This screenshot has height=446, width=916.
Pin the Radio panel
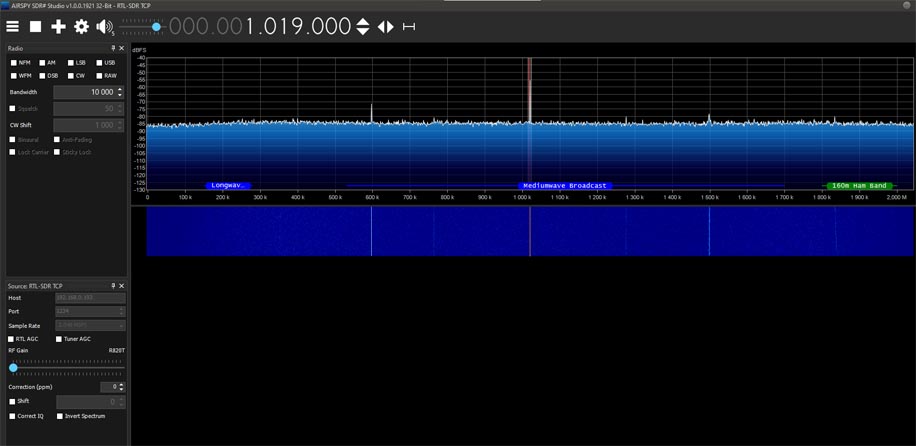(x=113, y=48)
